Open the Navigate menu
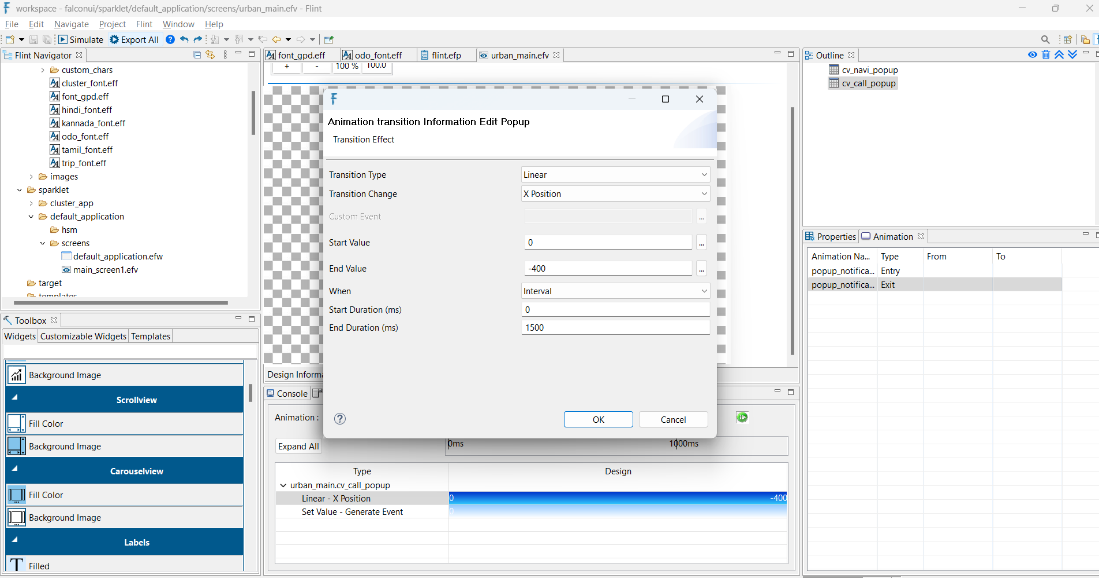The width and height of the screenshot is (1099, 578). coord(71,23)
